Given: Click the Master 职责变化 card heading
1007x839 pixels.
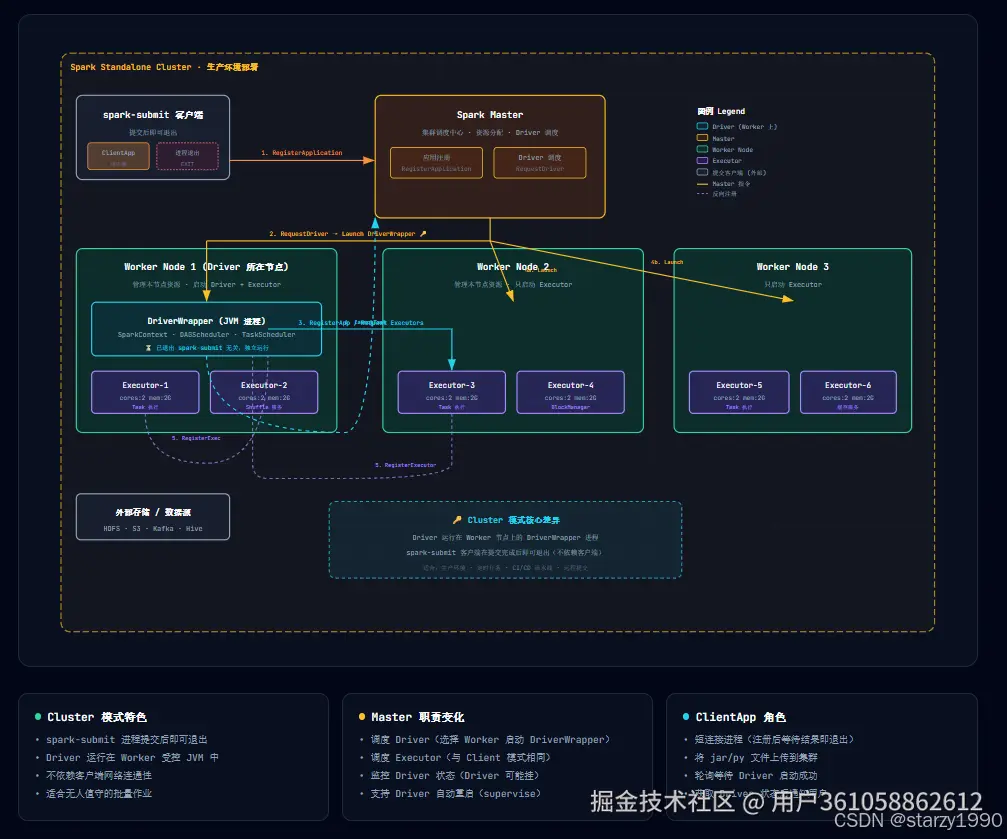Looking at the screenshot, I should tap(417, 717).
